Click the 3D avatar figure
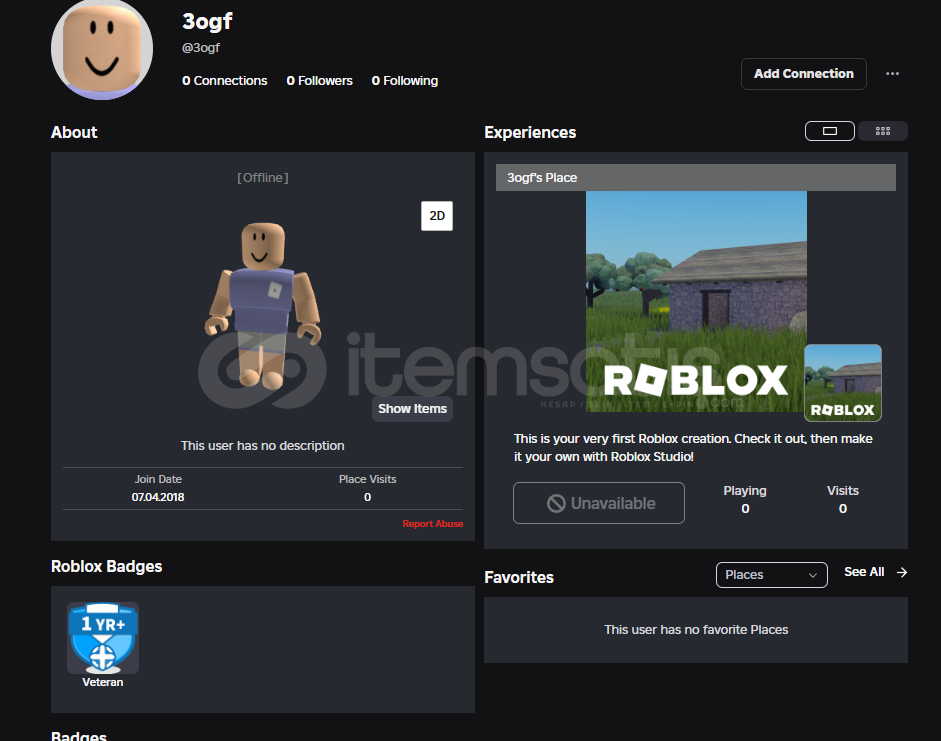 click(263, 305)
